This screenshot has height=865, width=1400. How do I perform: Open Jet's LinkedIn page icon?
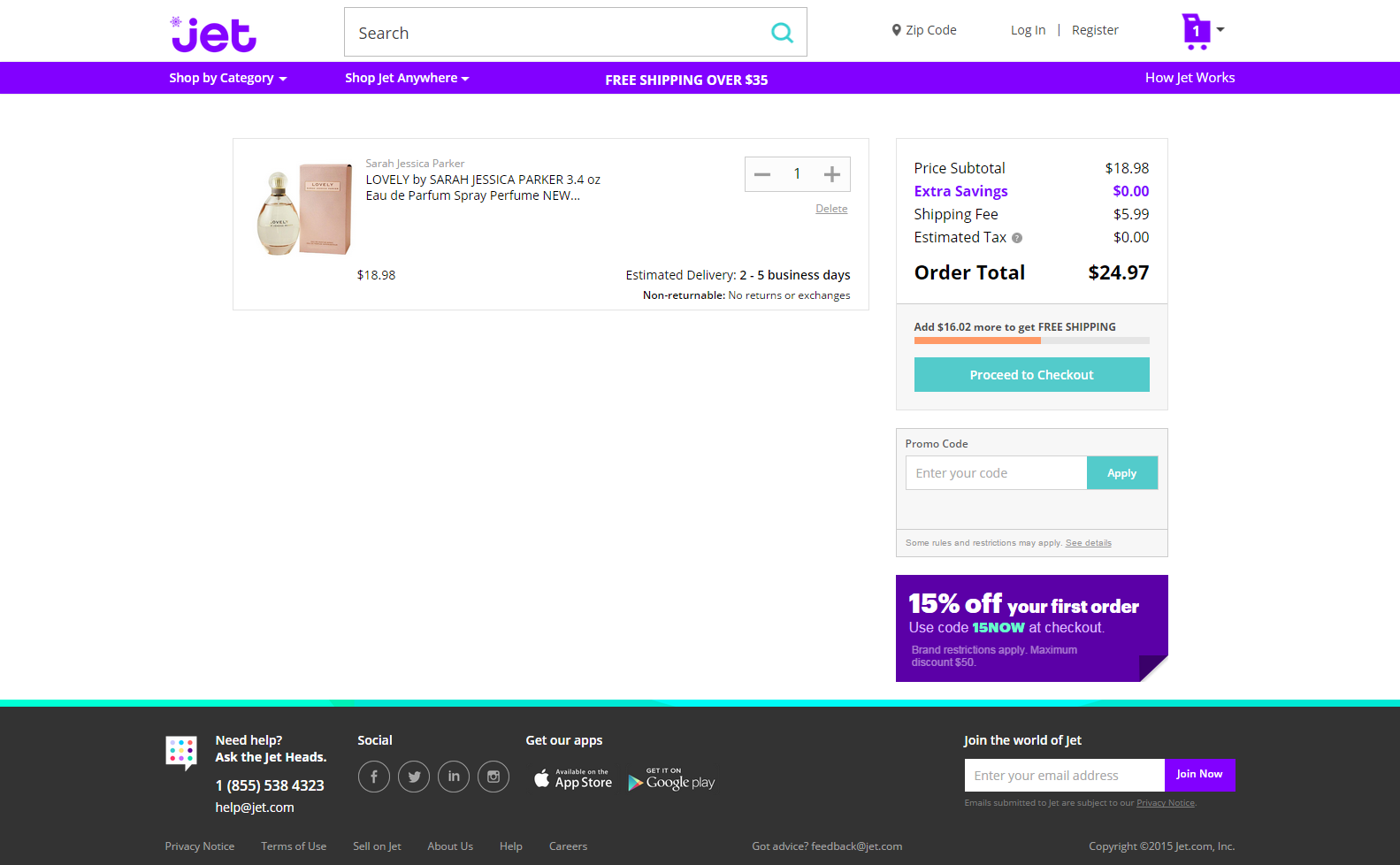454,777
